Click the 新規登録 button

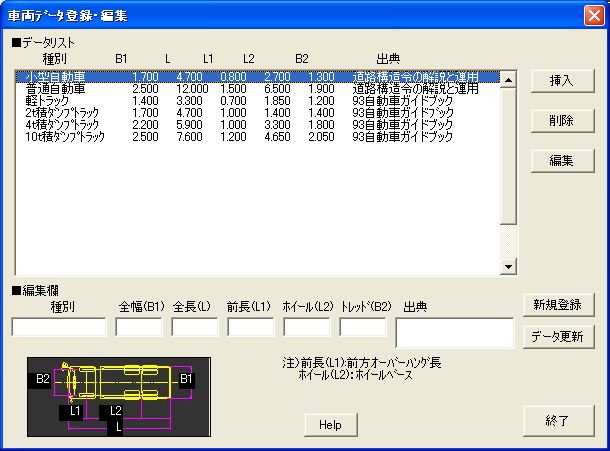559,305
